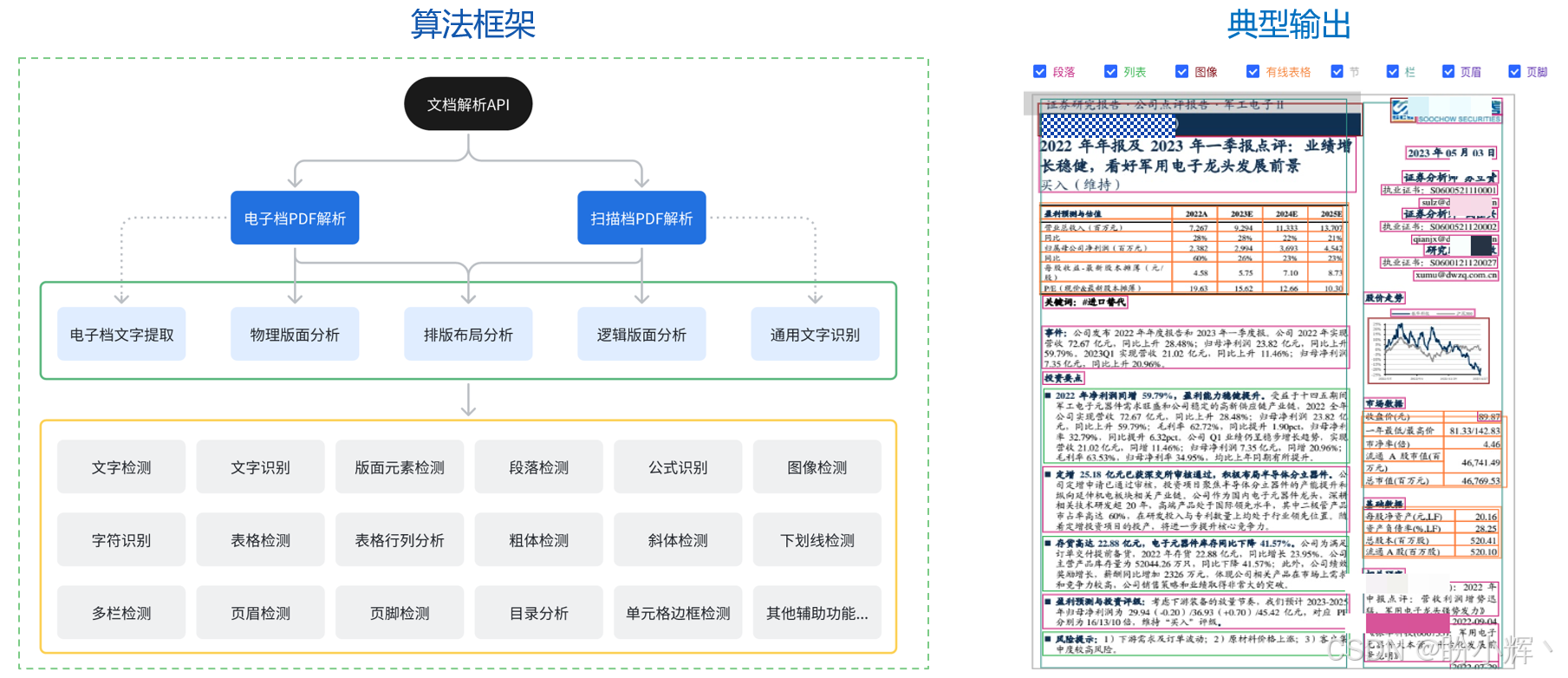
Task: Click the 基础数据 label in the report
Action: [1384, 503]
